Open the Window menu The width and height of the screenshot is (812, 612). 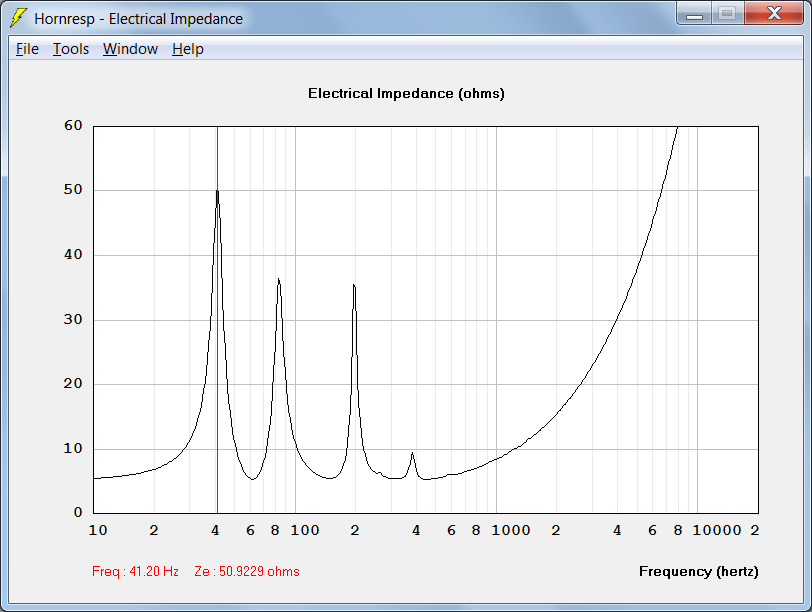click(x=130, y=49)
